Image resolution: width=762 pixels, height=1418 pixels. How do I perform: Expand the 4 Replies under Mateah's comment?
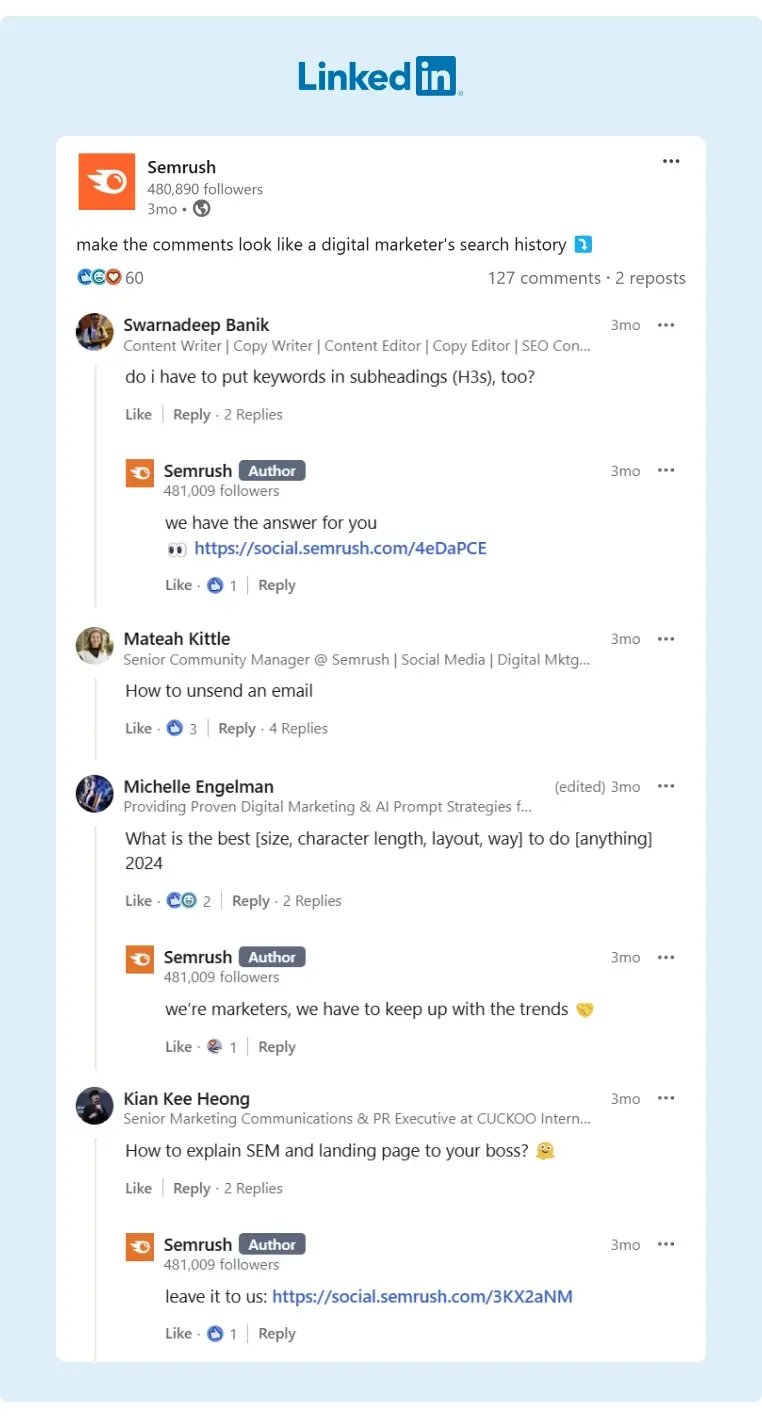click(298, 728)
